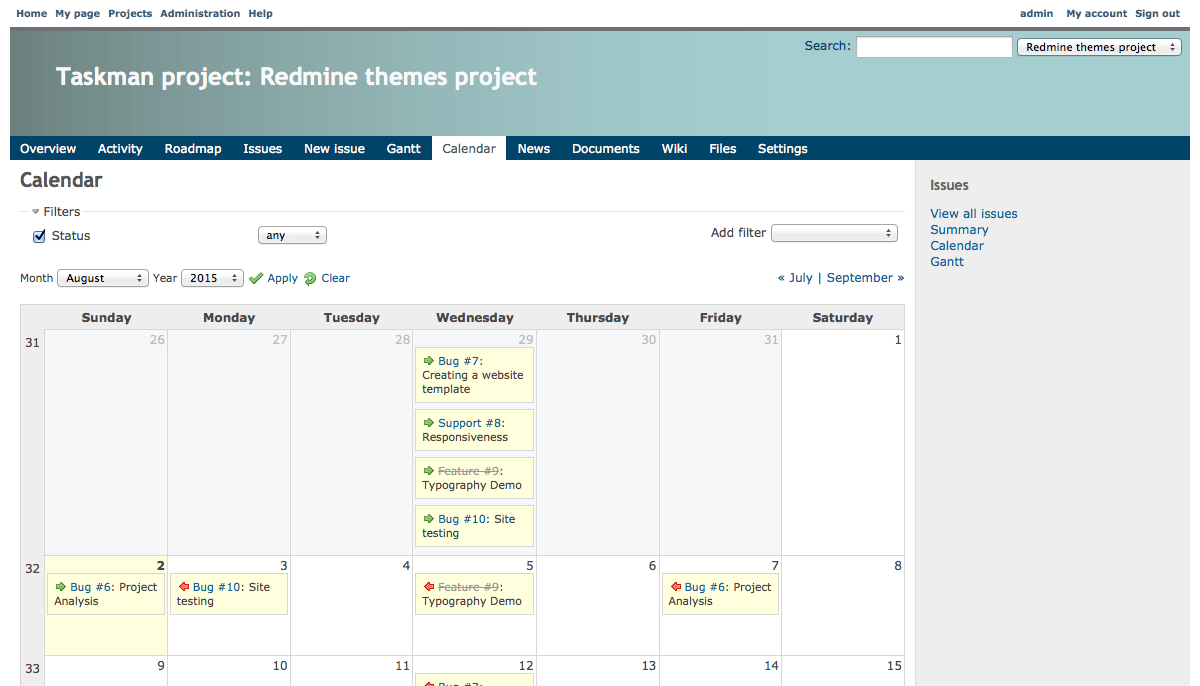Click red arrow icon beside Bug #6 on 7th
Screen dimensions: 1200x686
(x=675, y=586)
